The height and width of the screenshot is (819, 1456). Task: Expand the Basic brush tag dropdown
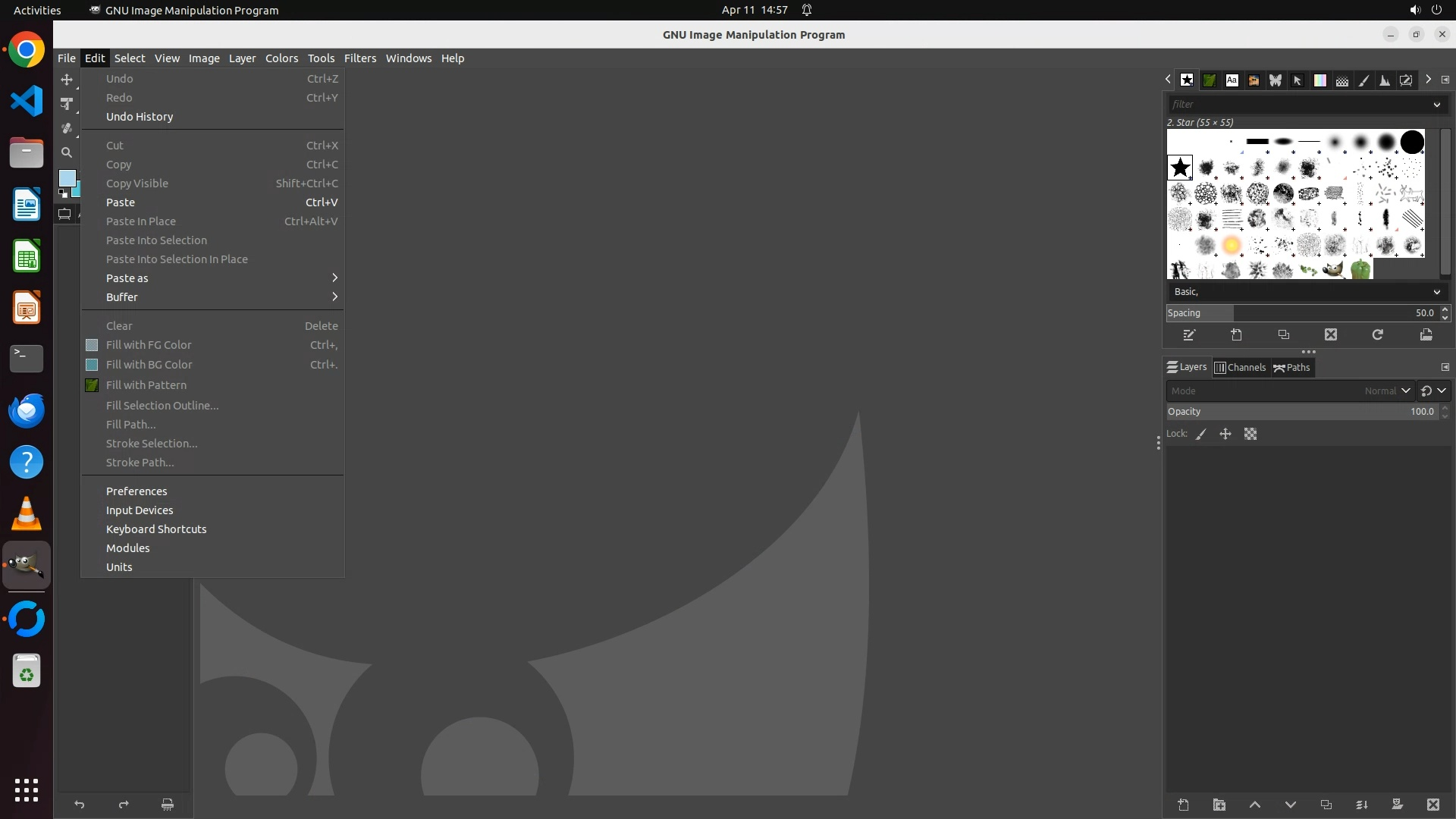click(x=1436, y=292)
